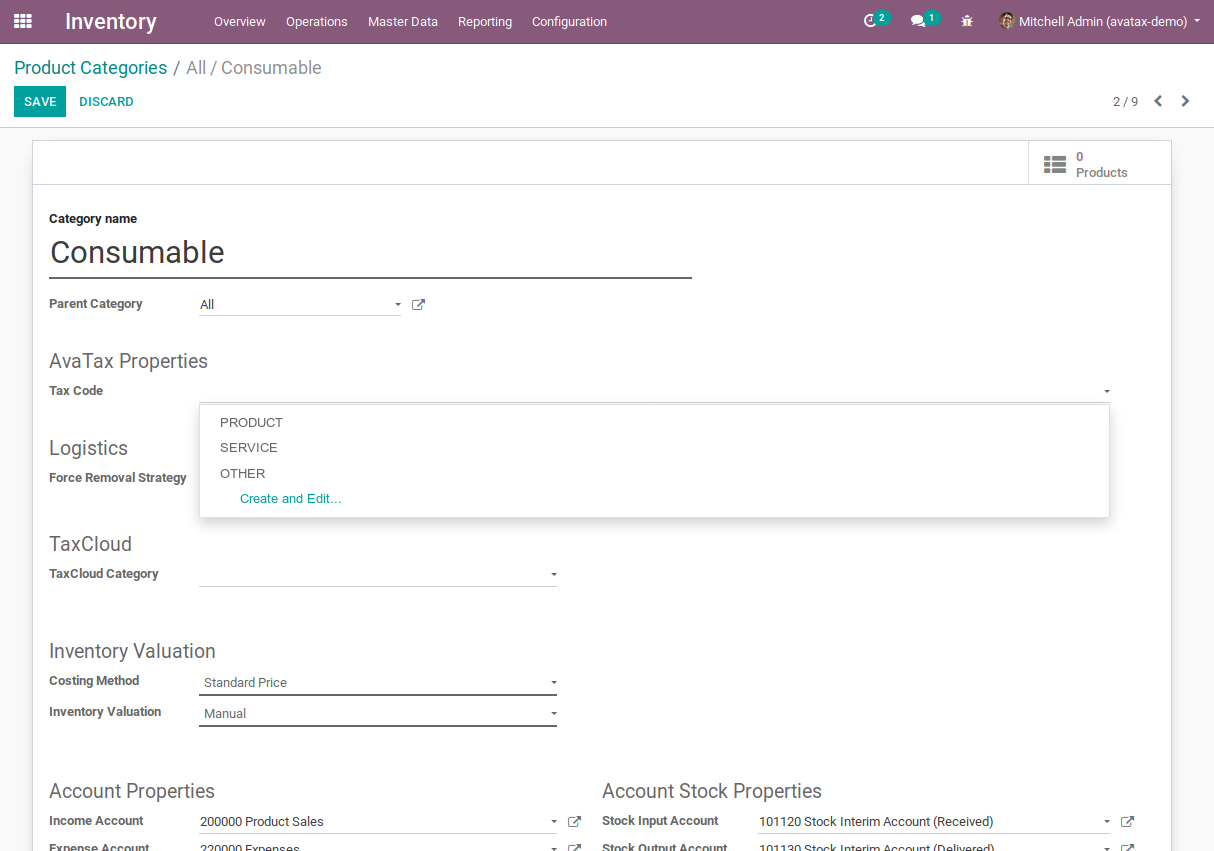Viewport: 1214px width, 851px height.
Task: Go to next record arrow
Action: point(1185,101)
